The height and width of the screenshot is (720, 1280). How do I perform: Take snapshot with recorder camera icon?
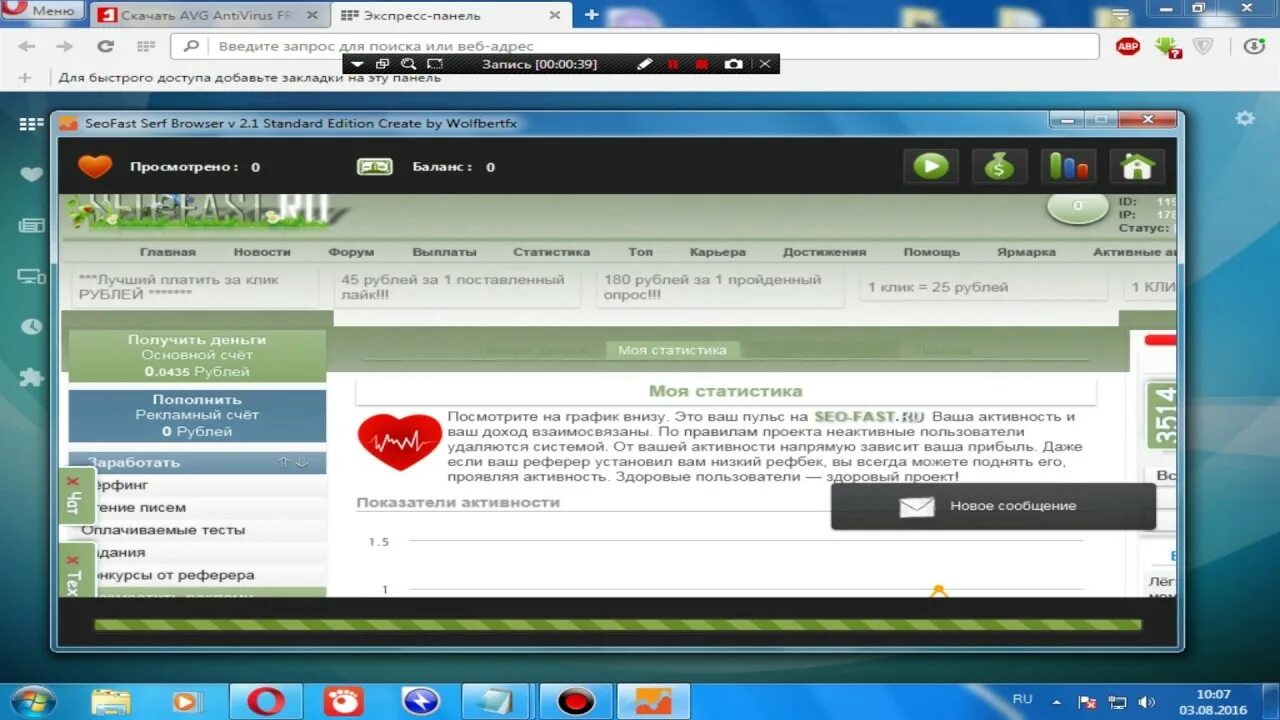[x=733, y=64]
